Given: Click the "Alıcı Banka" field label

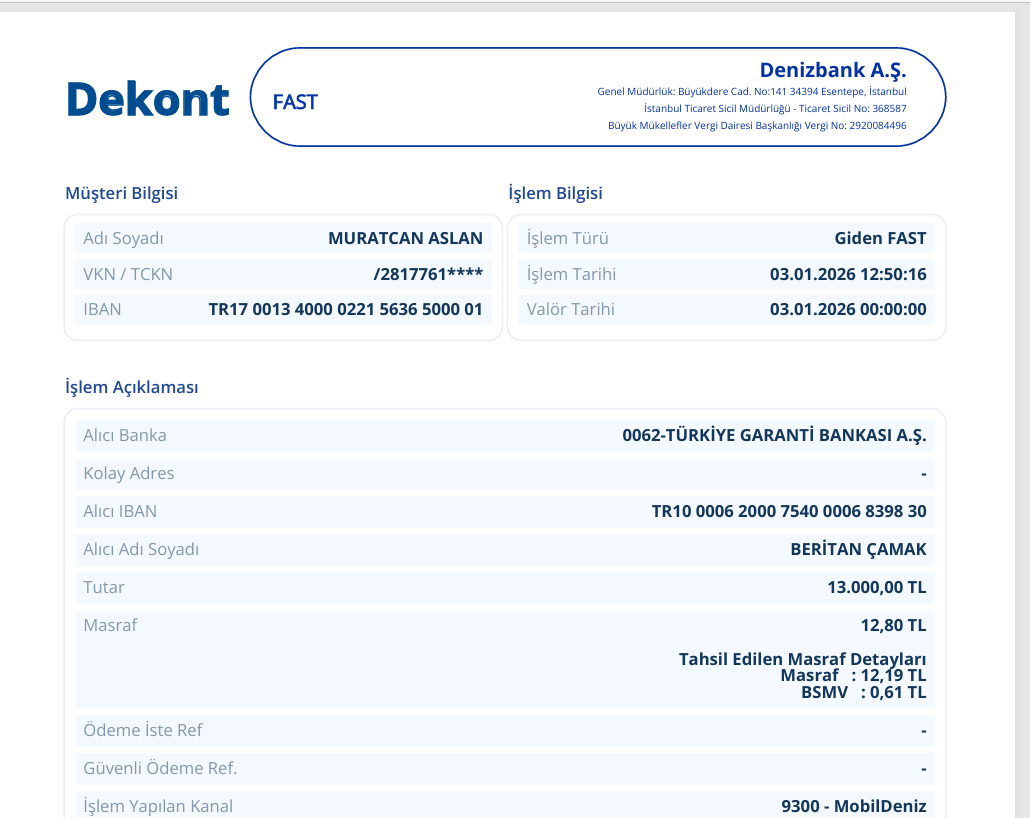Looking at the screenshot, I should coord(125,435).
